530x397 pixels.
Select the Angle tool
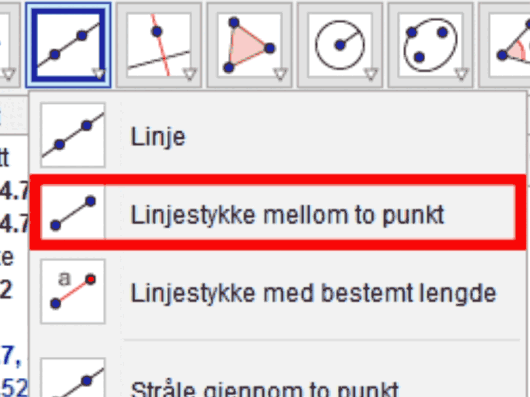(x=505, y=45)
